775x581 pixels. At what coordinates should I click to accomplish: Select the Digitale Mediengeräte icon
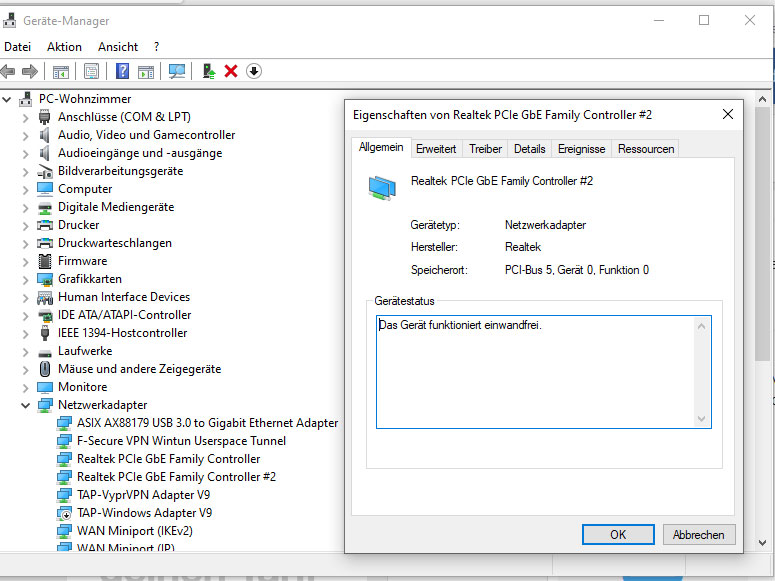coord(44,208)
